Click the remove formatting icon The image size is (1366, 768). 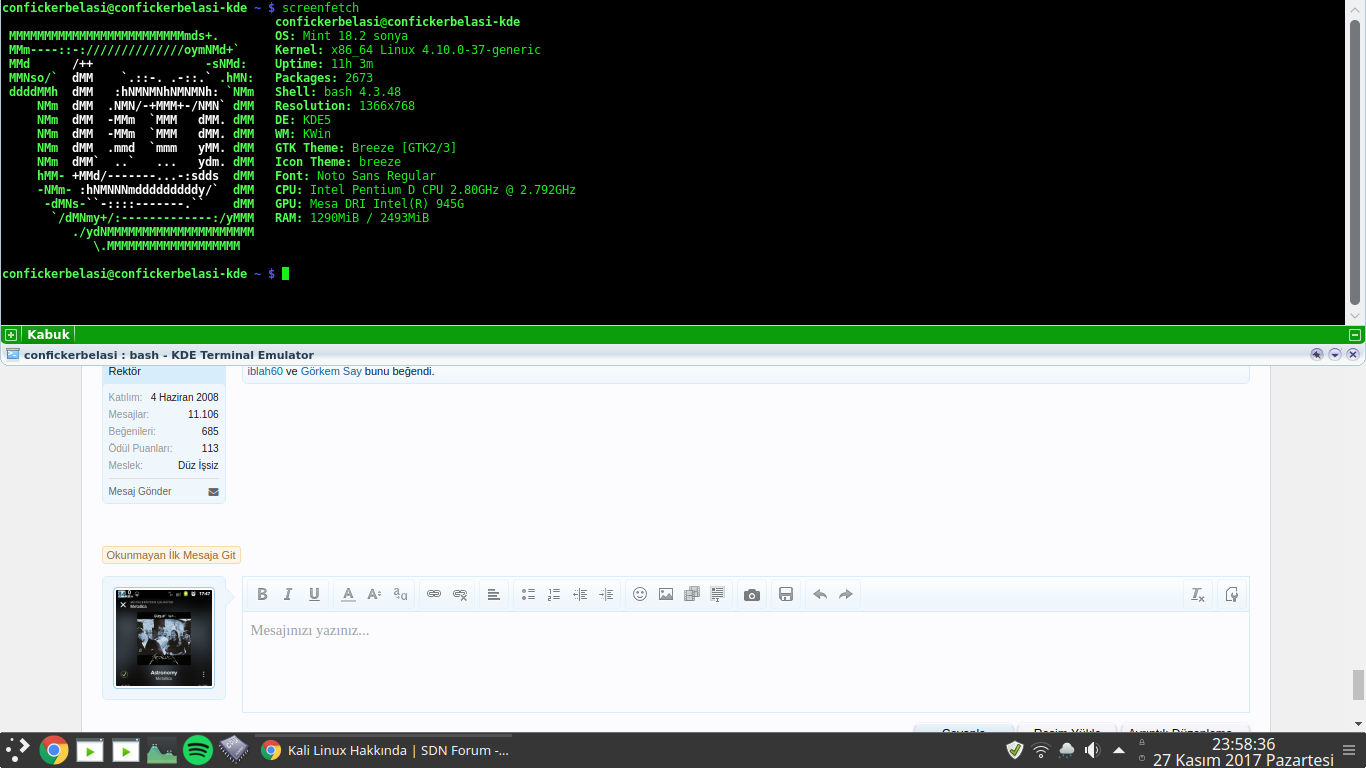tap(1197, 594)
